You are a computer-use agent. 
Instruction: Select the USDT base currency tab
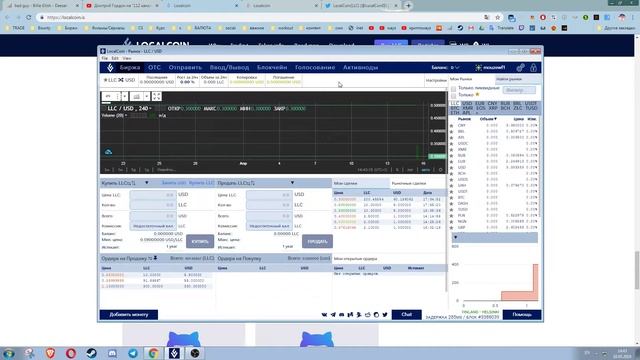(x=531, y=104)
